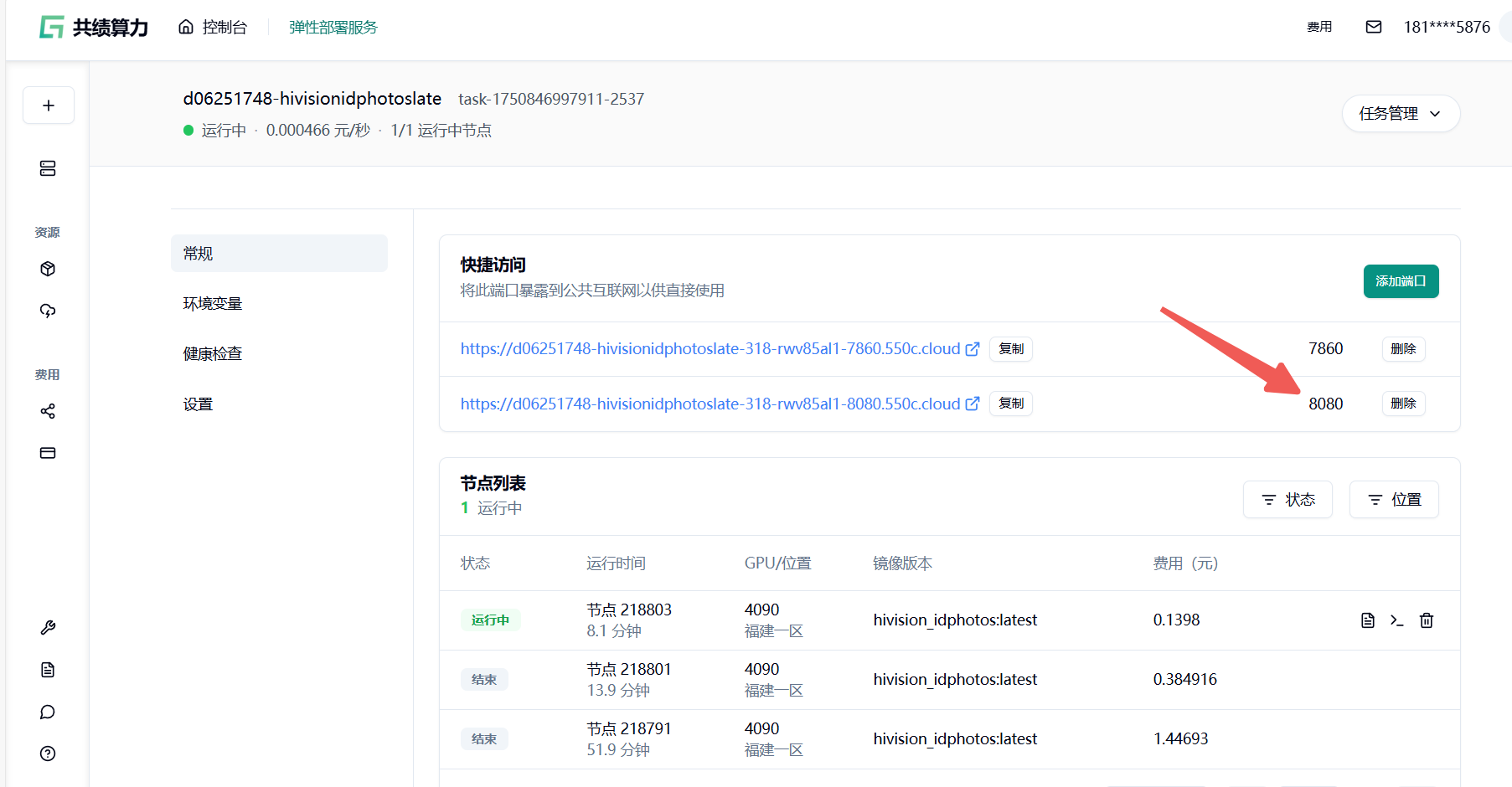This screenshot has height=787, width=1512.
Task: Open the cube resource icon in sidebar
Action: point(48,269)
